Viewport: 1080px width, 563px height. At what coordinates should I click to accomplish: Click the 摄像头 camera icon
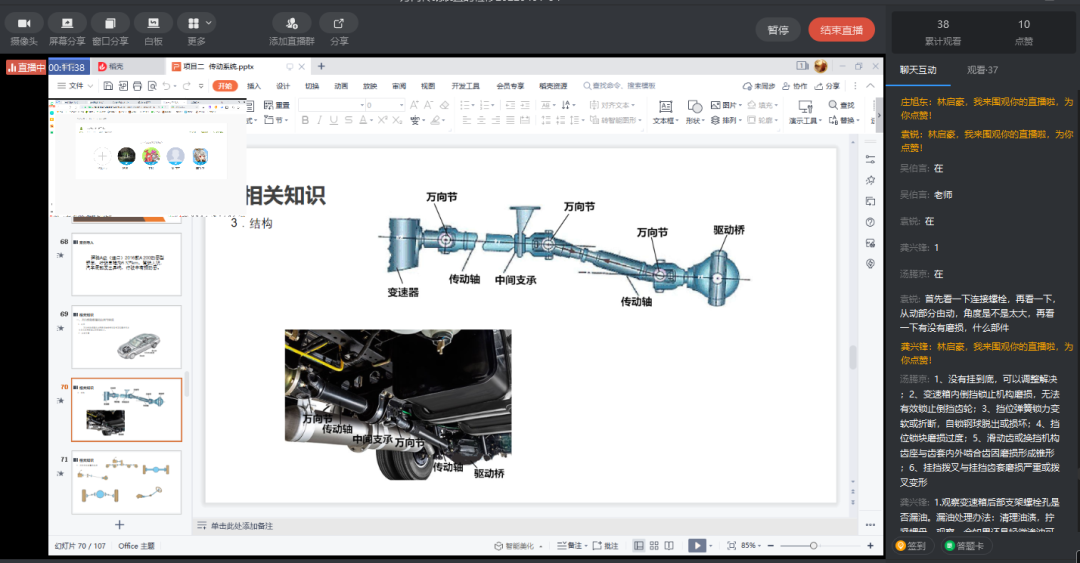coord(24,23)
